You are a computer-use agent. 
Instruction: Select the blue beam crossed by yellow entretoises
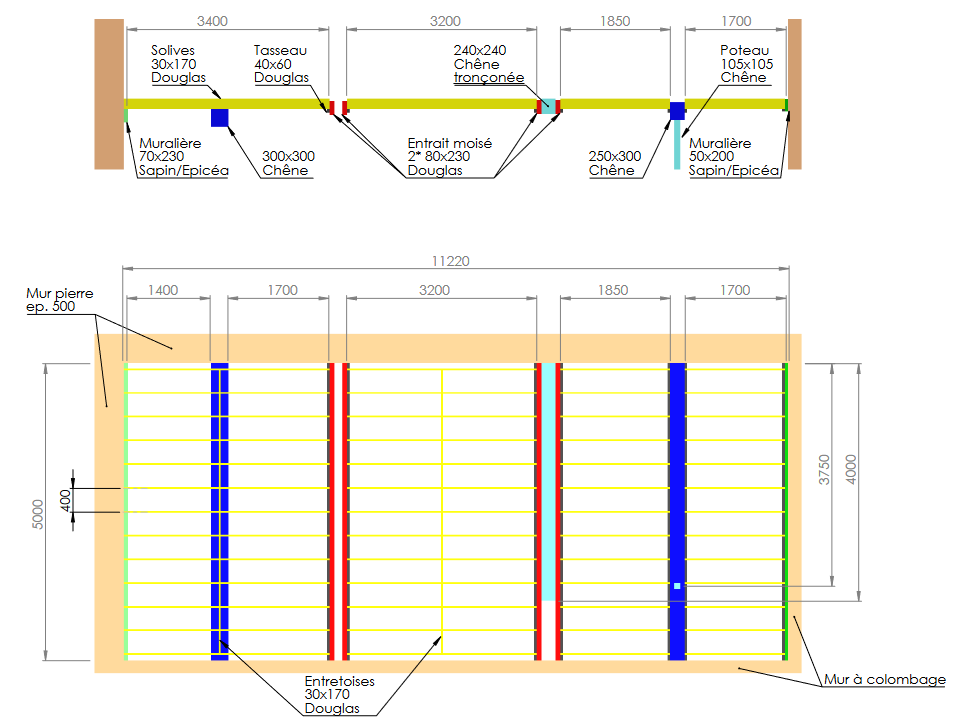(220, 512)
